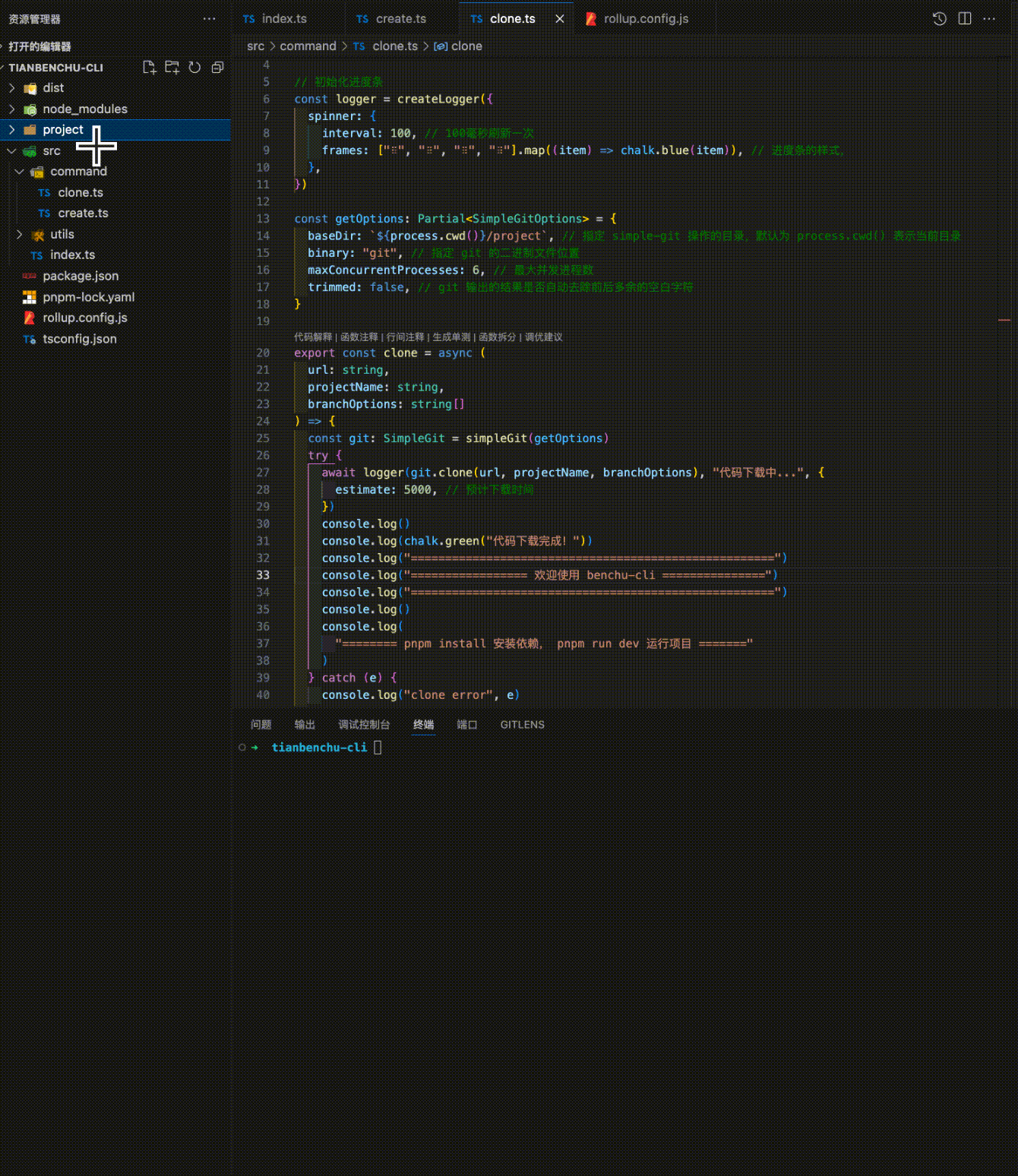Screen dimensions: 1018x1176
Task: Open package.json in the file tree
Action: coord(81,277)
